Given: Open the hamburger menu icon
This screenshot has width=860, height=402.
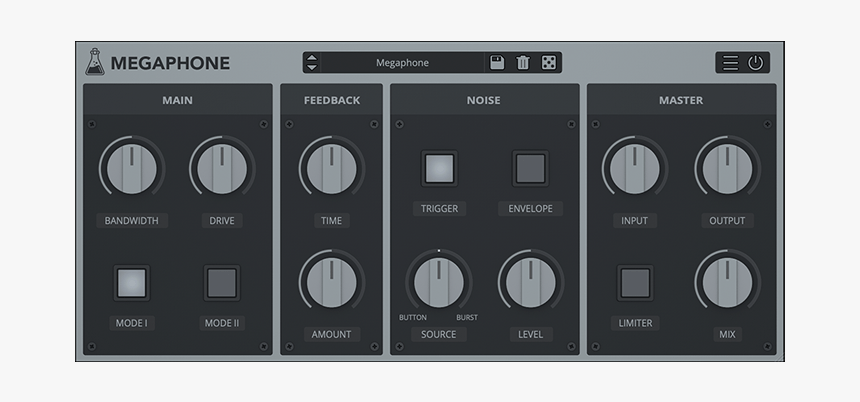Looking at the screenshot, I should tap(730, 63).
